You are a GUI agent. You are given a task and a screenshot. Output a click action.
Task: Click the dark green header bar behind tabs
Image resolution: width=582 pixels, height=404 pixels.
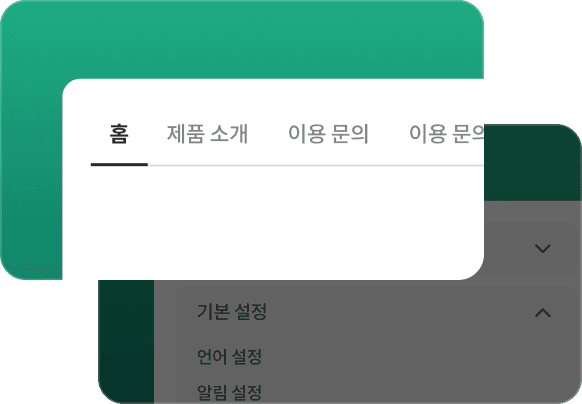533,163
